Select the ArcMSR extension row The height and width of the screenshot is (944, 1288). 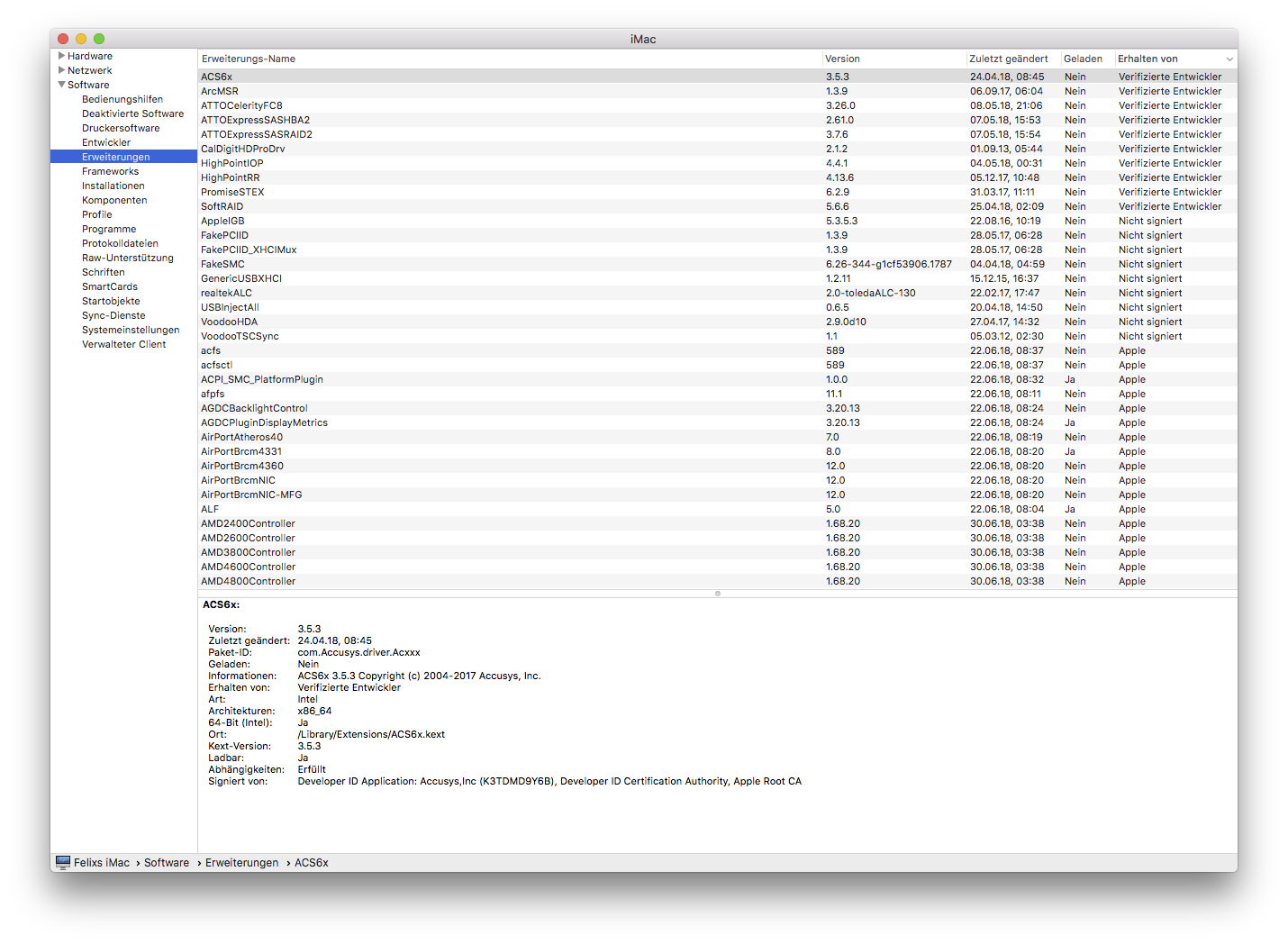click(718, 91)
